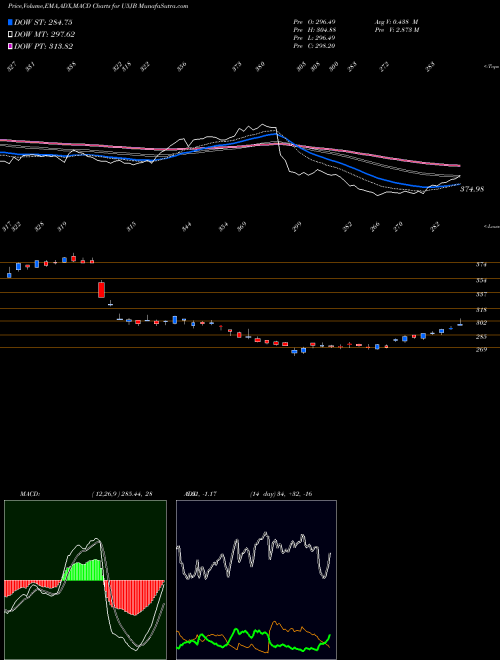Click the 354 price level label

click(x=481, y=280)
